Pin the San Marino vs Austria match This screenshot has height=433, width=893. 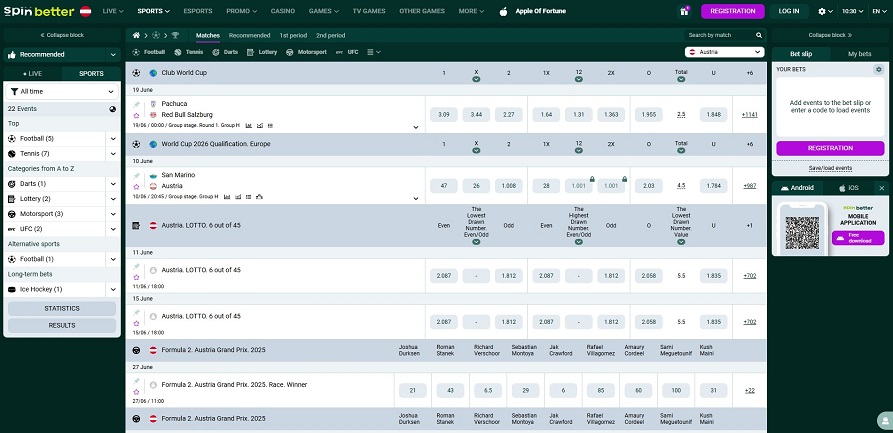point(136,175)
